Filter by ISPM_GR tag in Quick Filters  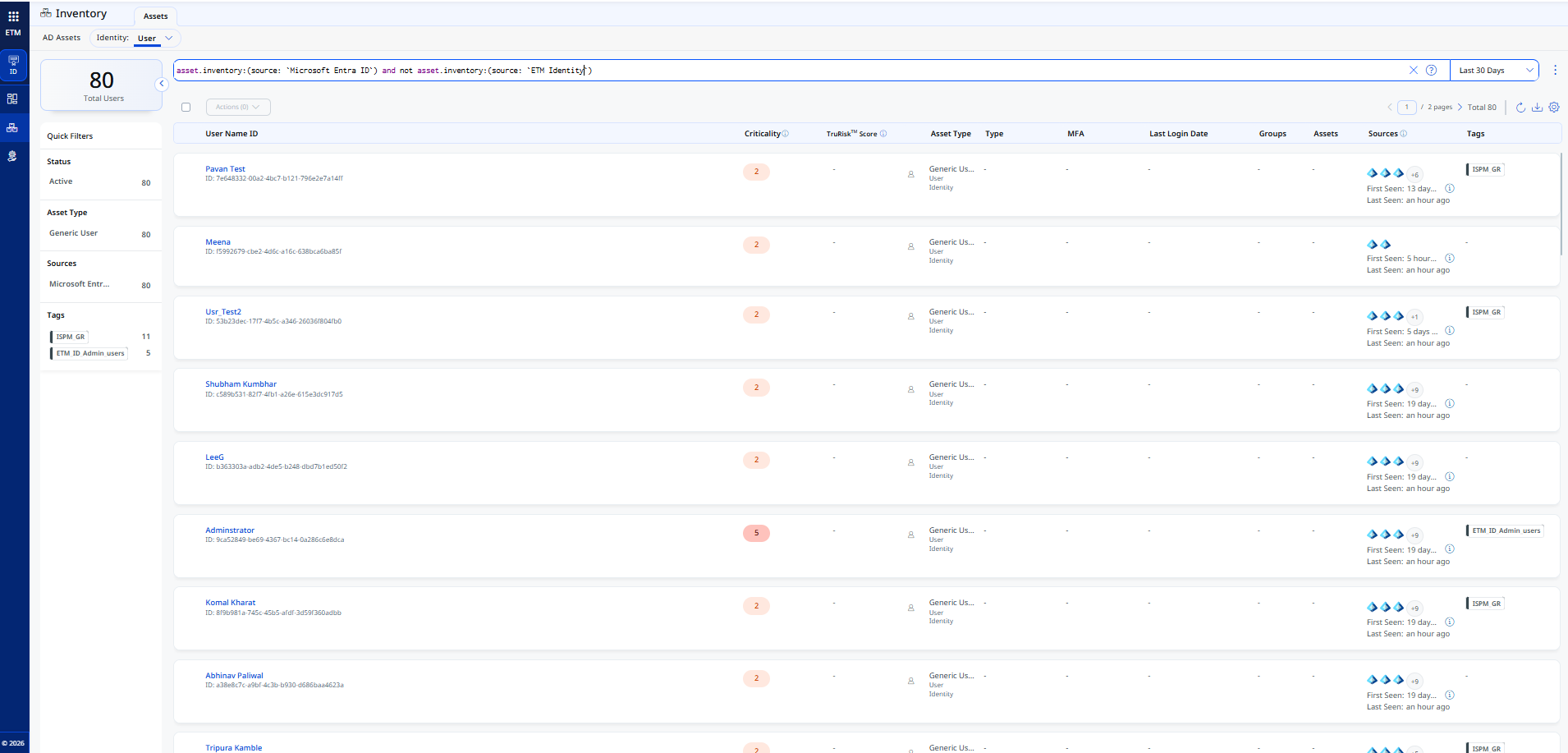coord(70,337)
